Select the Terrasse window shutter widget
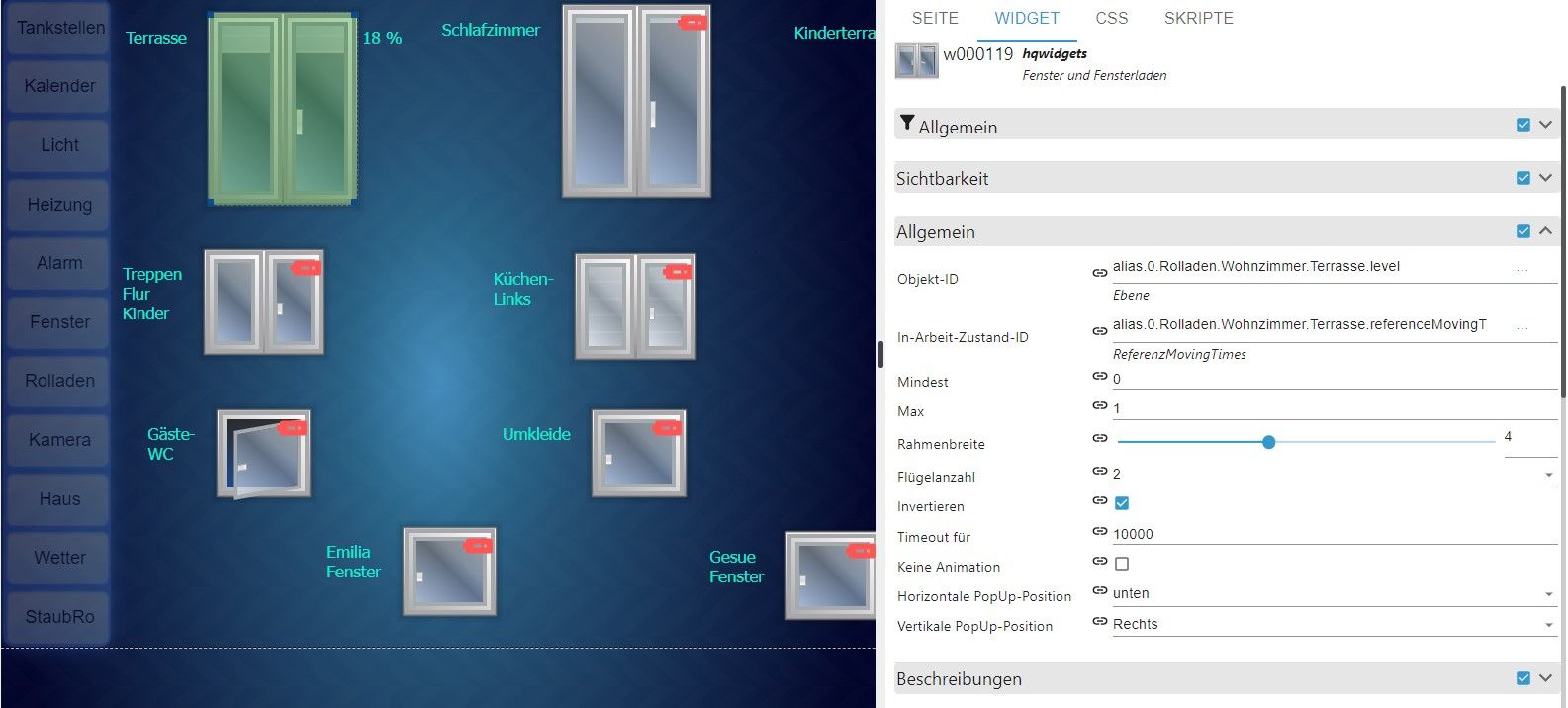Screen dimensions: 1568x708 [283, 109]
